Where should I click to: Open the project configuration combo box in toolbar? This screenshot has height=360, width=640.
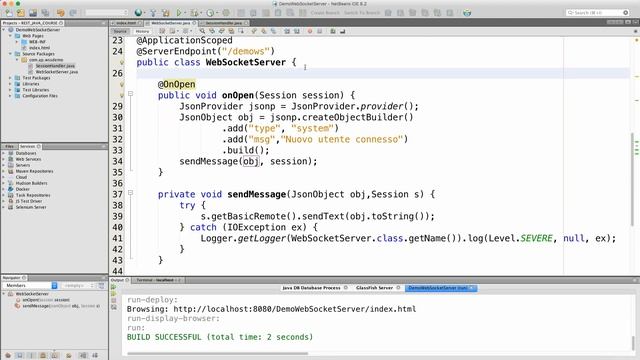click(x=107, y=13)
